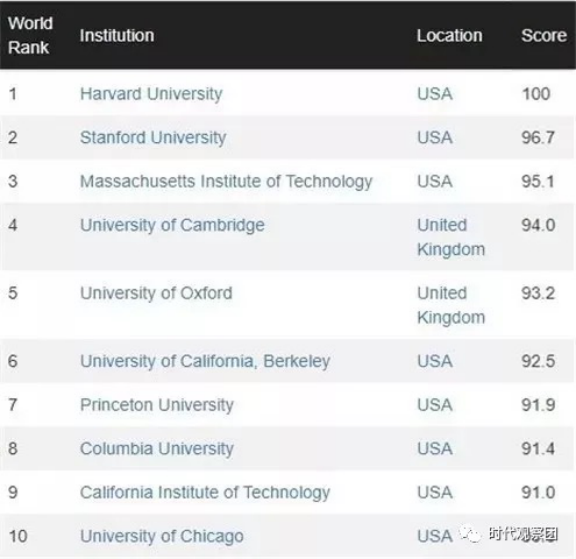Click United Kingdom location for Oxford

[451, 305]
